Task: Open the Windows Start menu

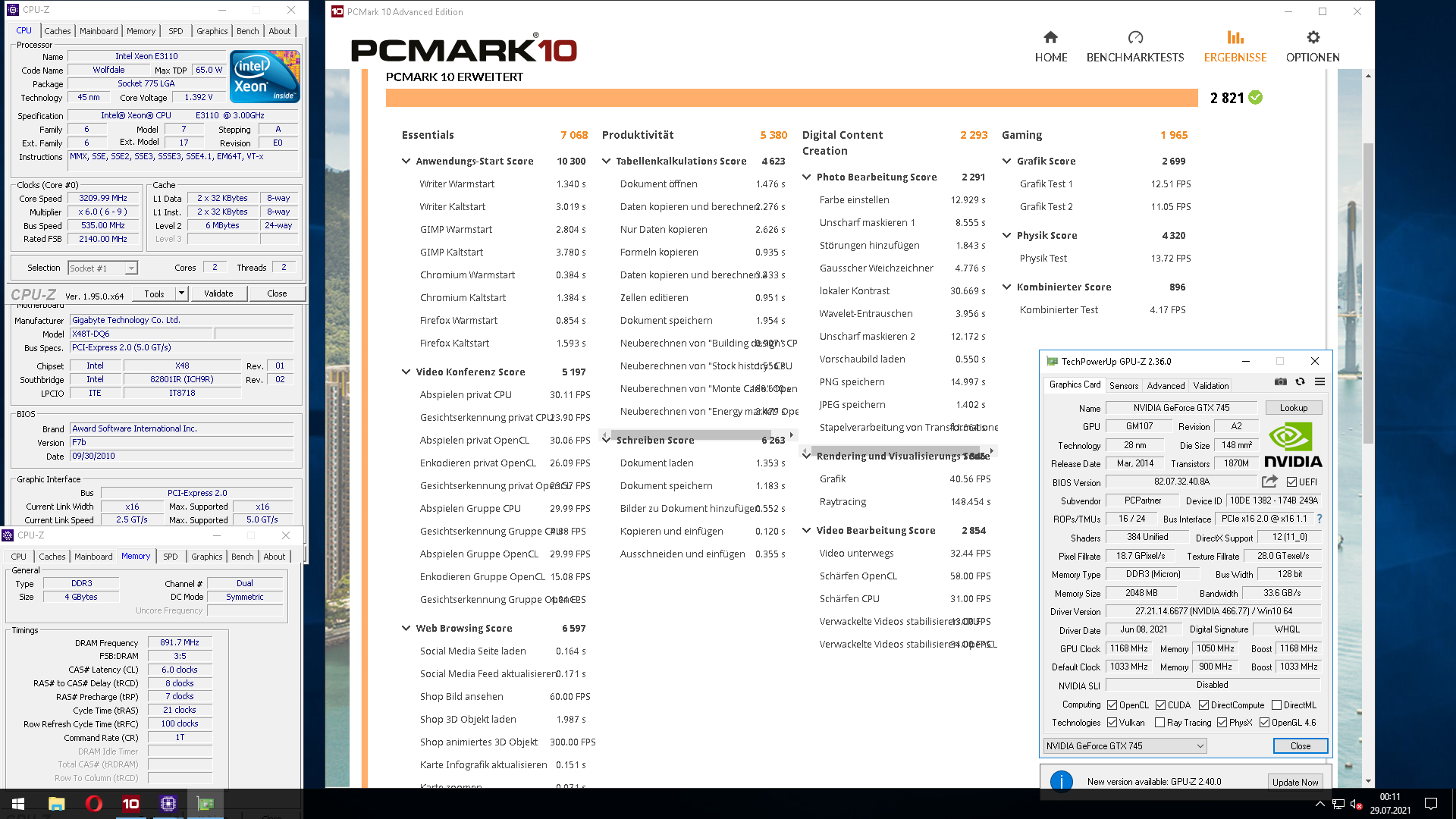Action: (18, 803)
